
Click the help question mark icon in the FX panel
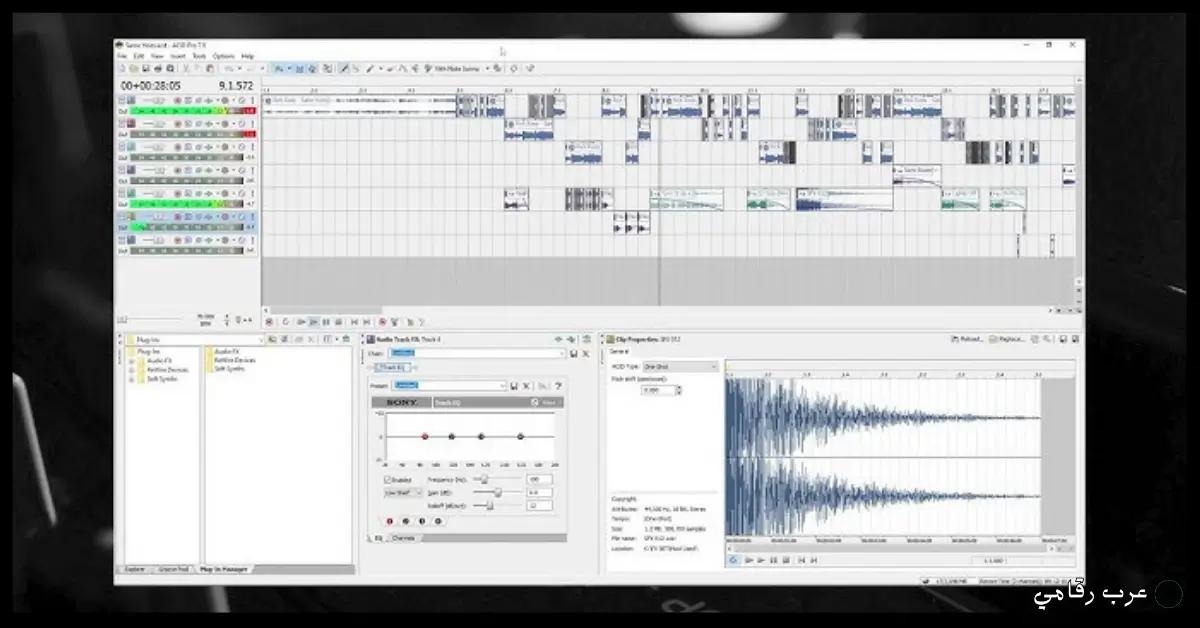[559, 386]
